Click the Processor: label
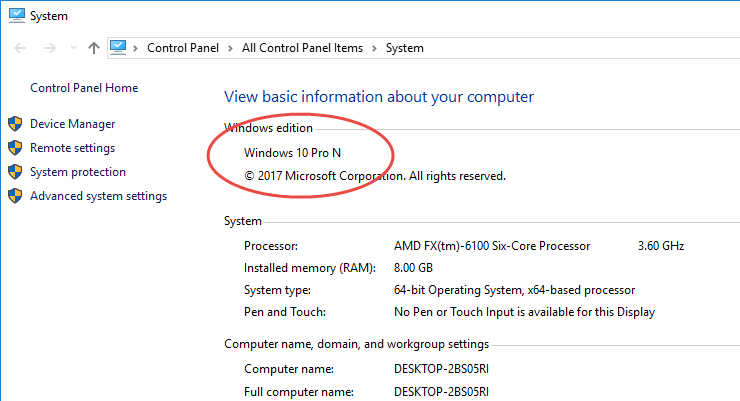 point(271,246)
